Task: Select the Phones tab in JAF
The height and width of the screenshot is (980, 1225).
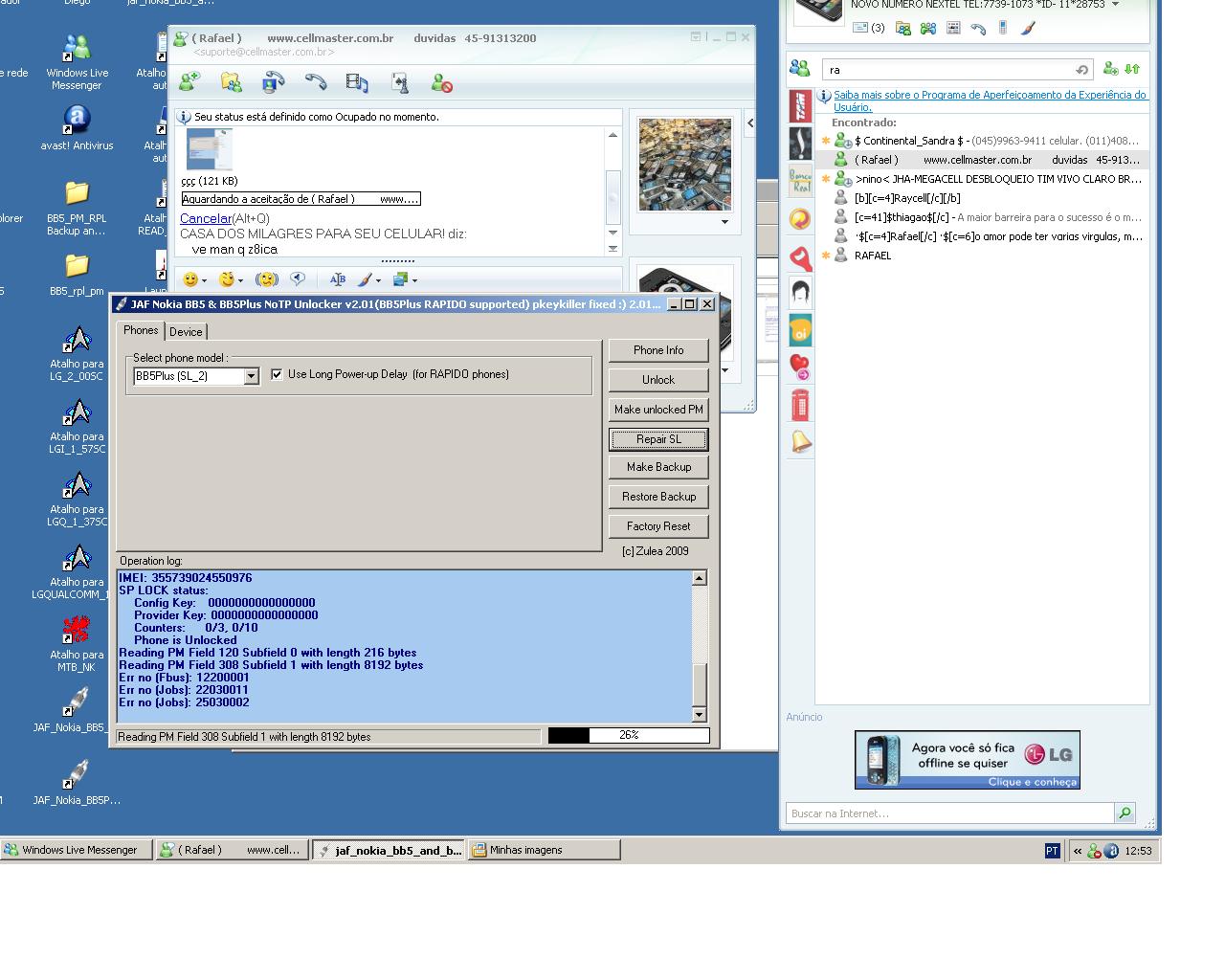Action: coord(141,330)
